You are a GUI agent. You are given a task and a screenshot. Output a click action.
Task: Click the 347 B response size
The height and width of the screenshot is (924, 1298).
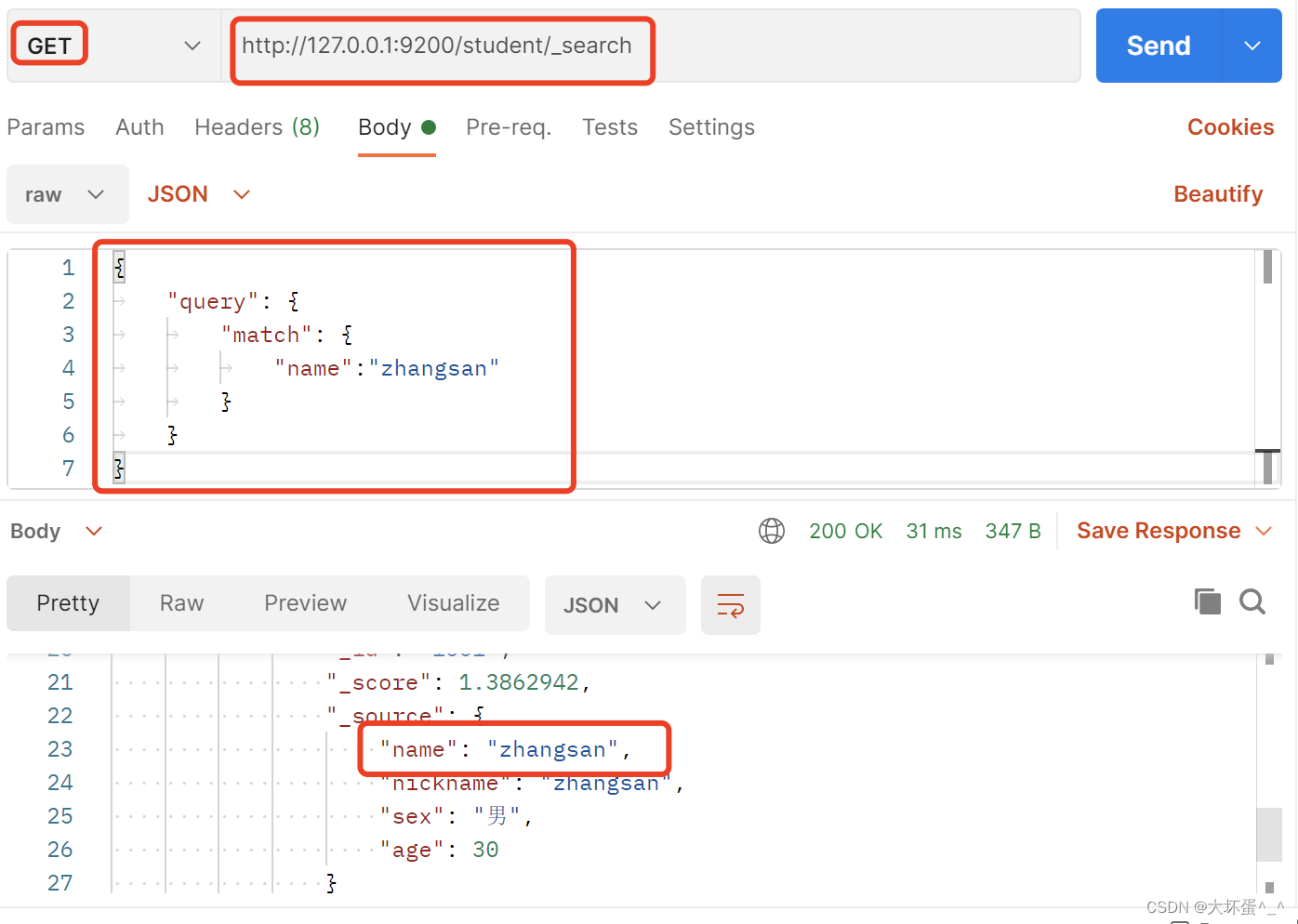click(x=1013, y=531)
